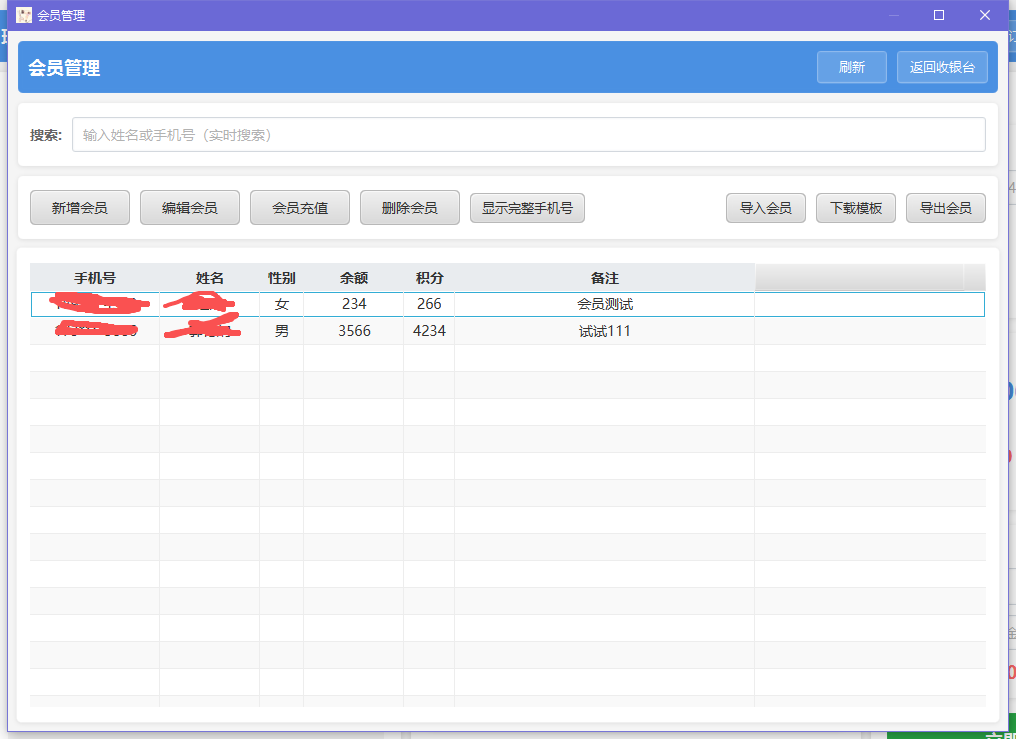The width and height of the screenshot is (1016, 739).
Task: Sort by 余额 balance column header
Action: coord(354,278)
